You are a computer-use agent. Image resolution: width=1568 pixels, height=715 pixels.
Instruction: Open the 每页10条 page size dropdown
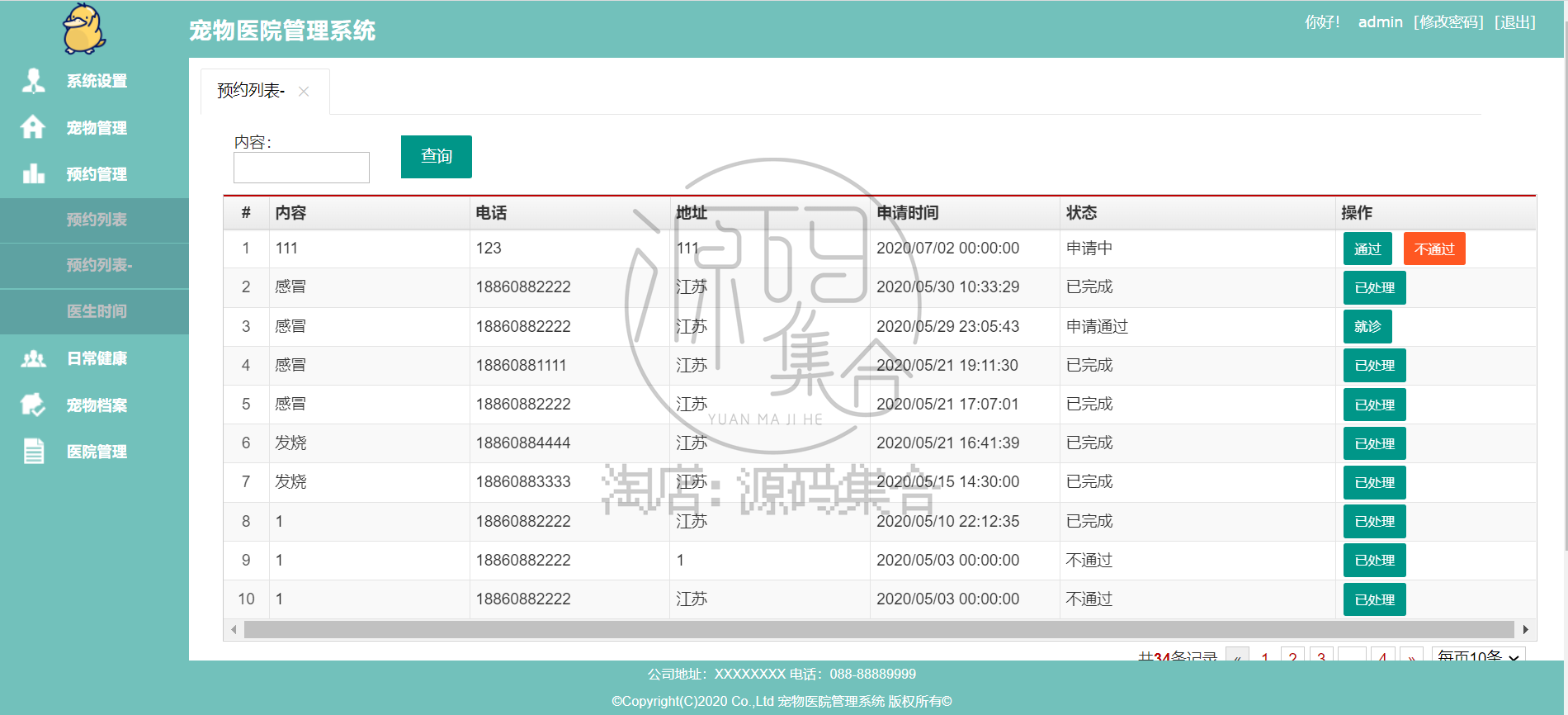[x=1478, y=655]
